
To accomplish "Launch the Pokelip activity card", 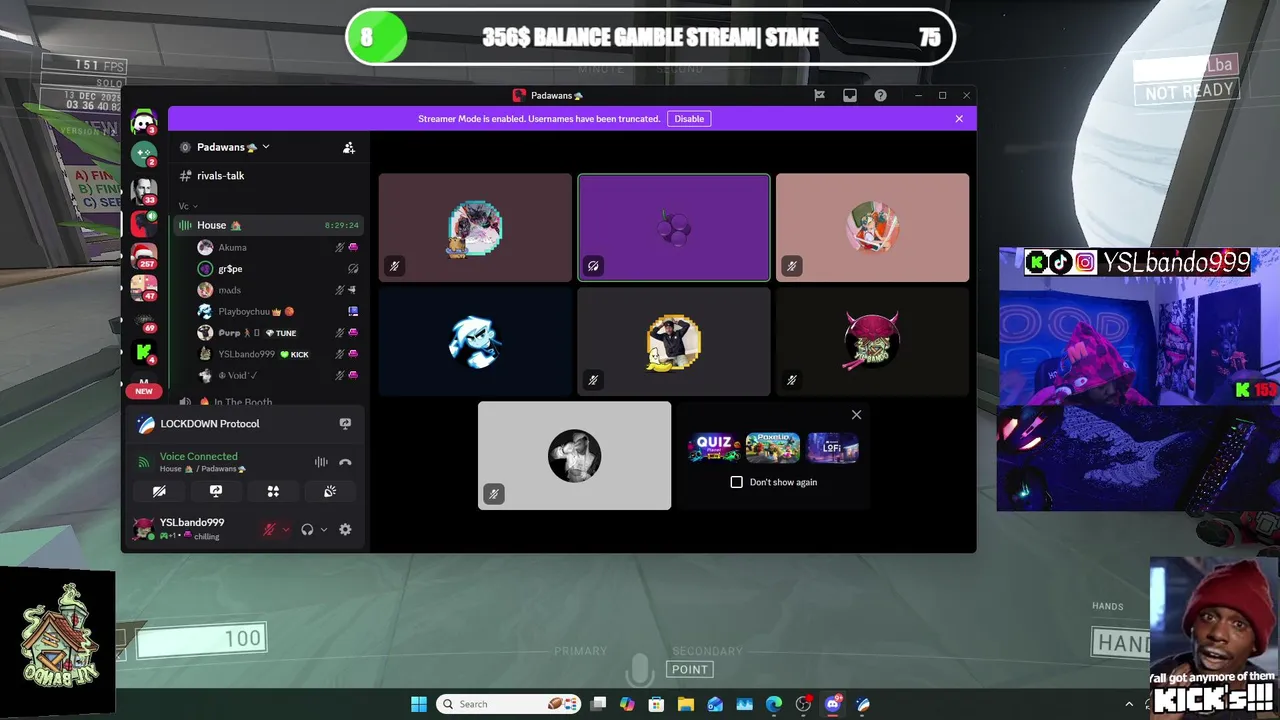I will pos(773,448).
